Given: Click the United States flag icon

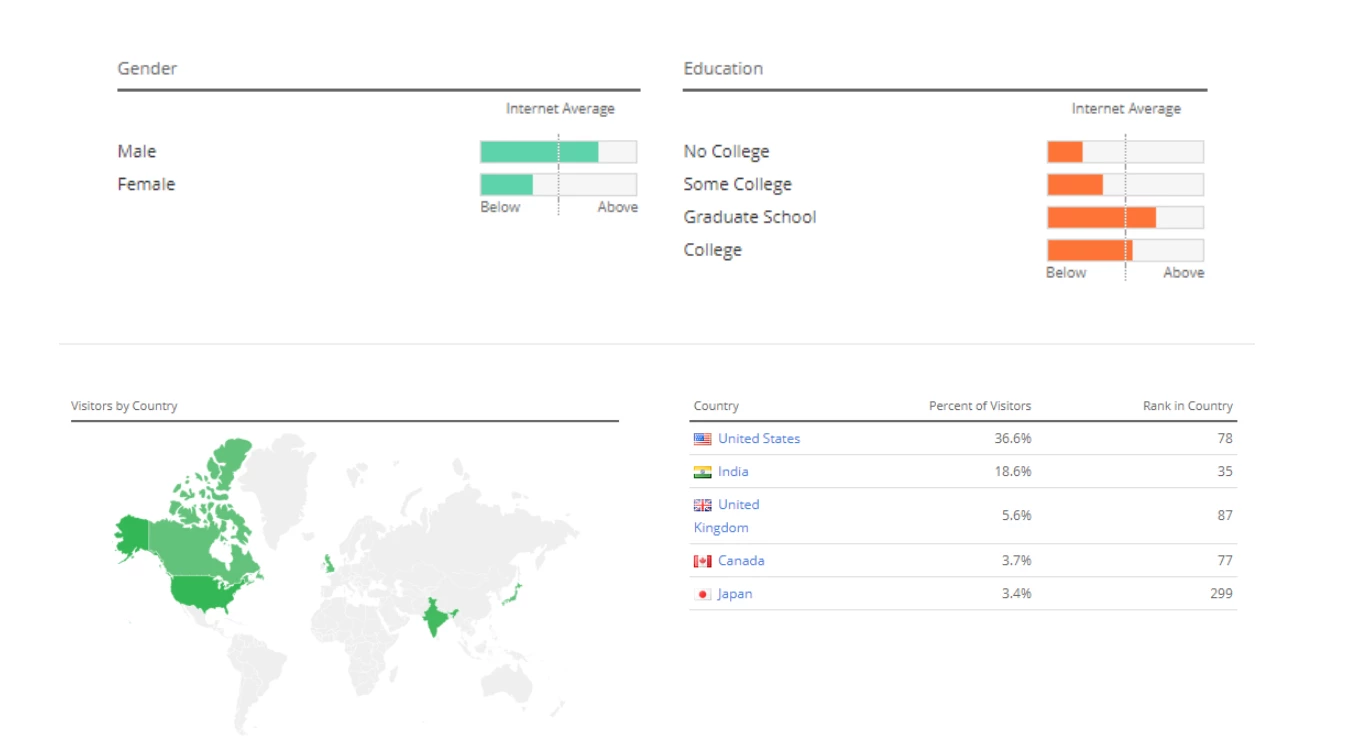Looking at the screenshot, I should coord(702,439).
